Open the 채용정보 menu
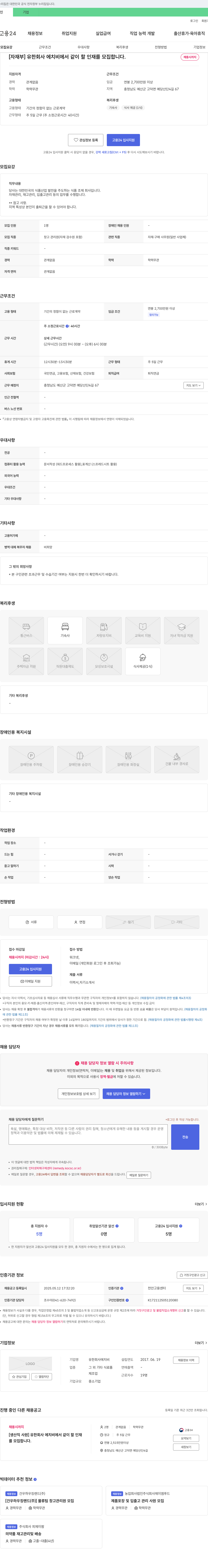Image resolution: width=208 pixels, height=1568 pixels. tap(35, 33)
